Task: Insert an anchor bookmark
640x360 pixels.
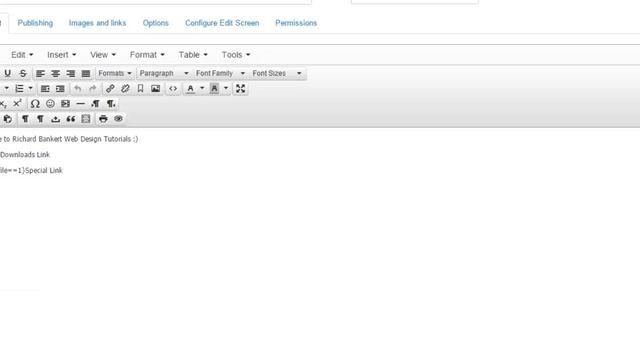Action: coord(140,89)
